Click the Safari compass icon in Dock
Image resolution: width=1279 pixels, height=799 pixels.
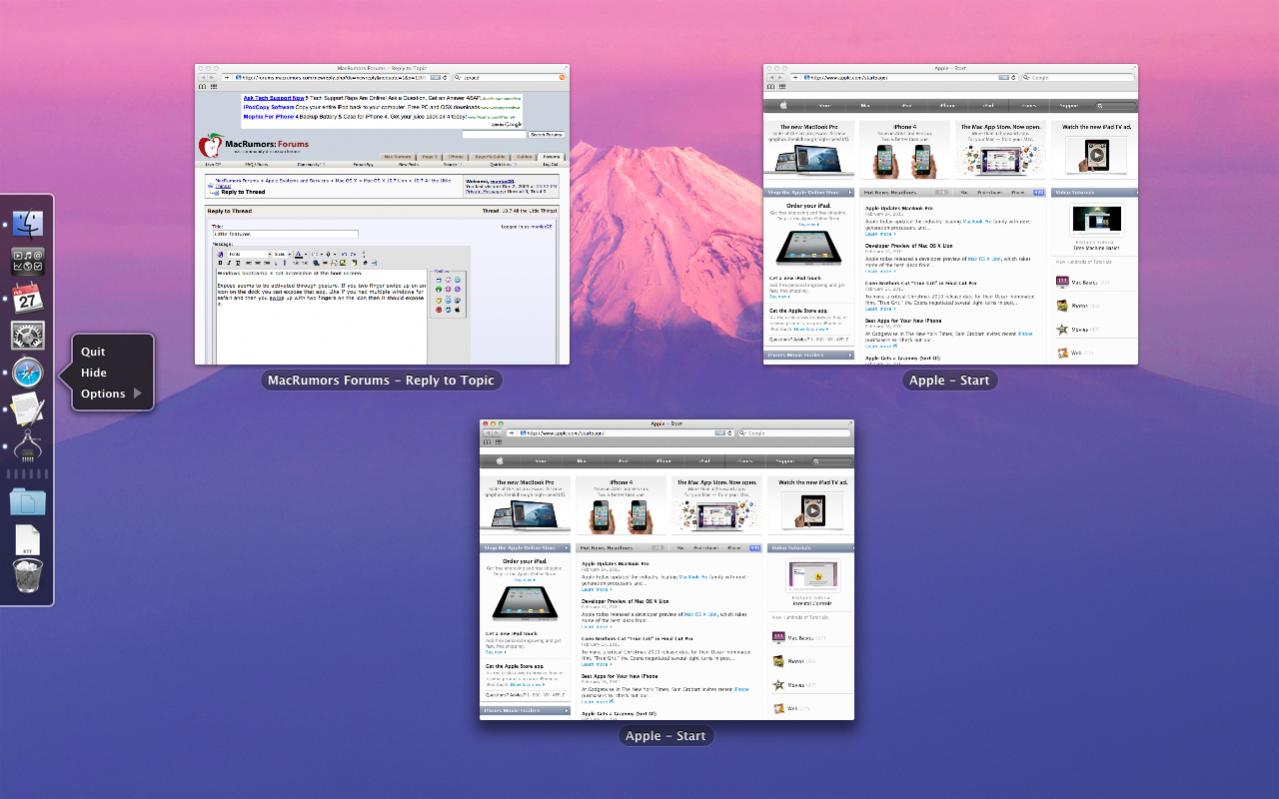pos(28,373)
